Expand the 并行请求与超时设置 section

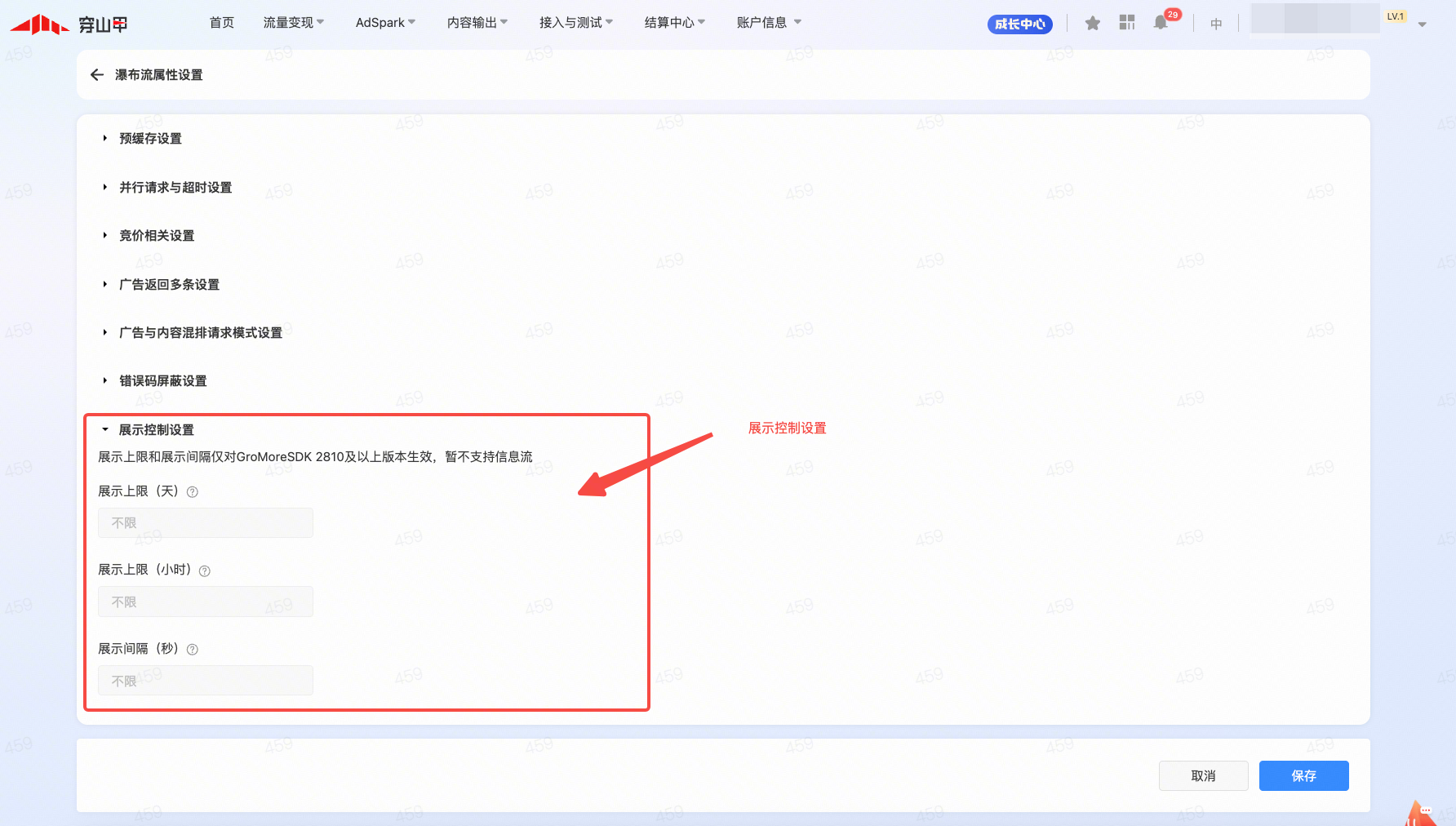click(175, 188)
